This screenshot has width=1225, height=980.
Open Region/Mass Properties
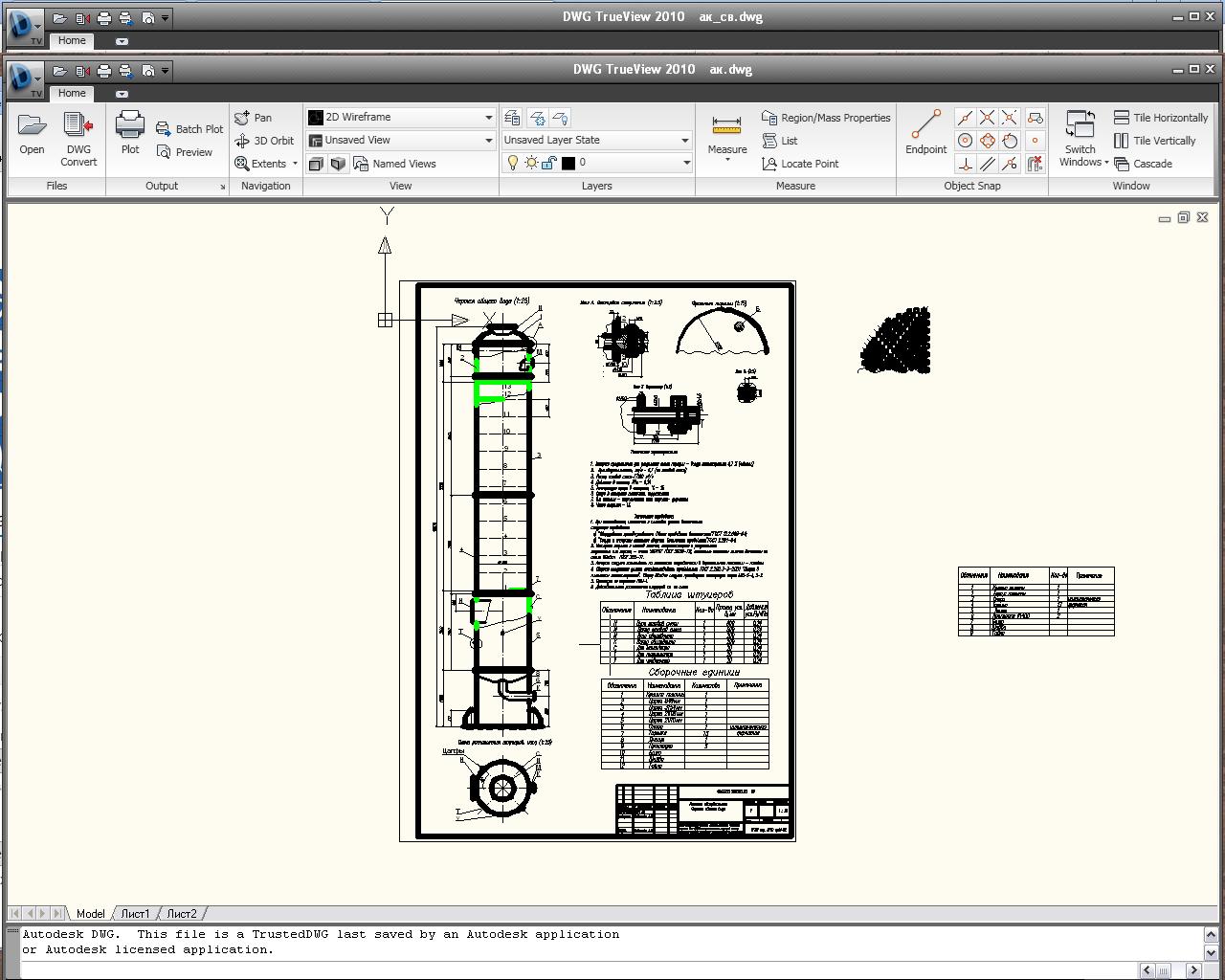(826, 118)
